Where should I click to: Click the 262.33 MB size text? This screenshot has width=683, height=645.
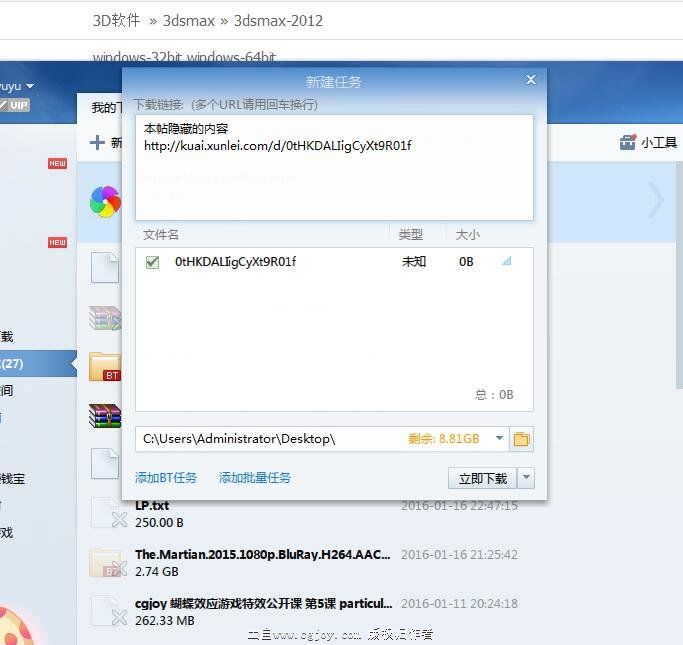point(165,621)
